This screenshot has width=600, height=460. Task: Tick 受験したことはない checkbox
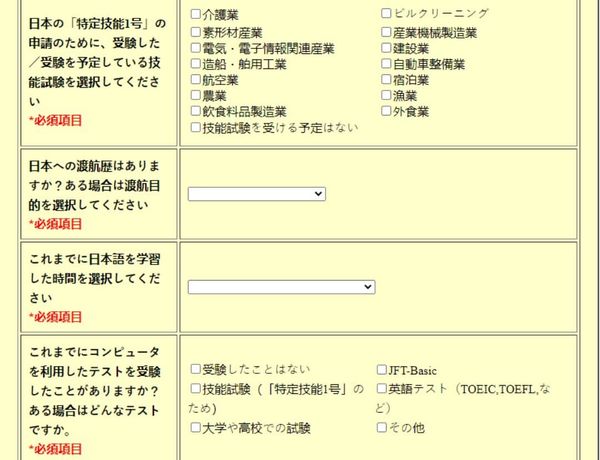(x=196, y=369)
